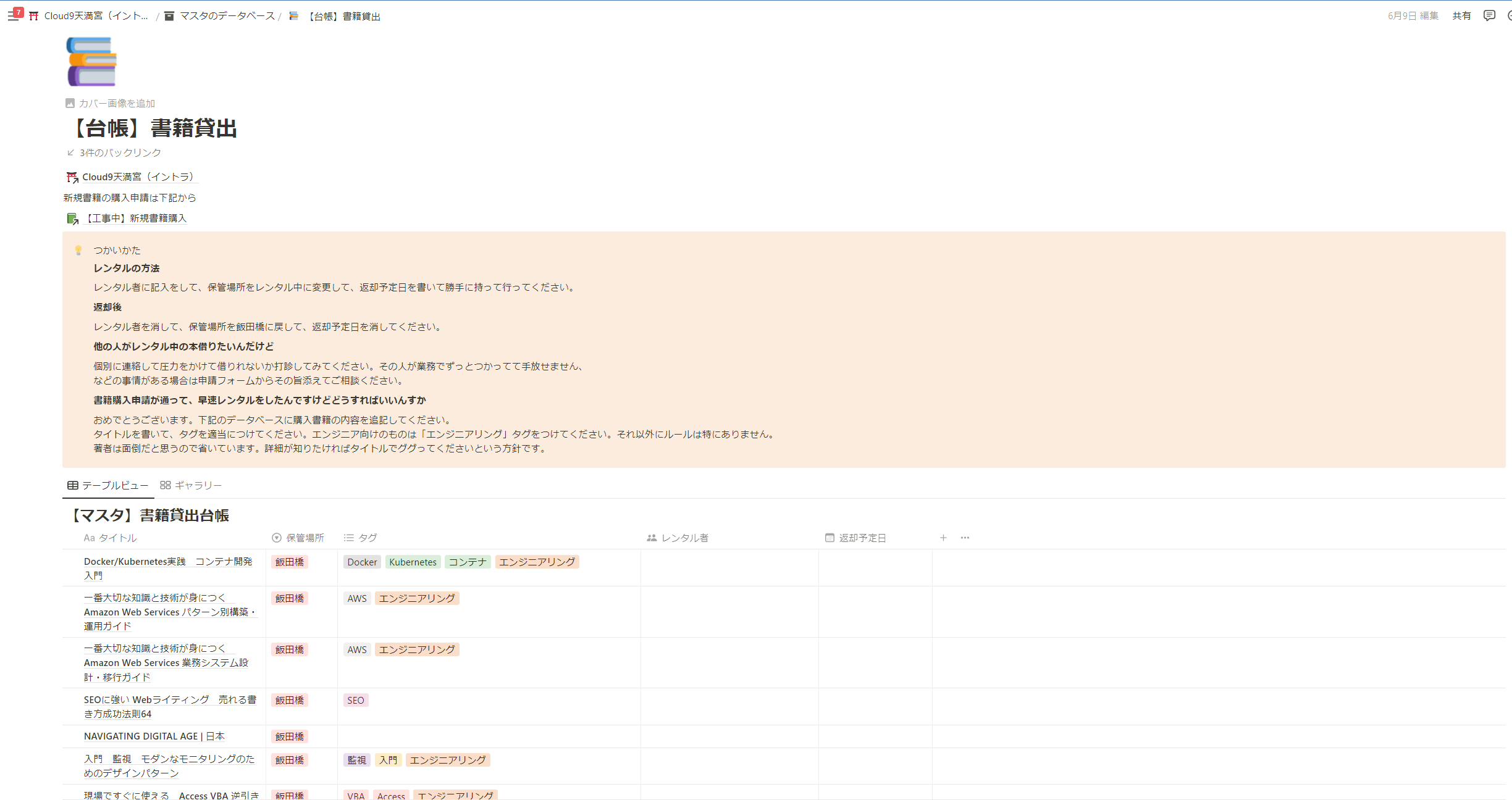Open the table three-dots options menu
The width and height of the screenshot is (1512, 800).
(x=965, y=538)
